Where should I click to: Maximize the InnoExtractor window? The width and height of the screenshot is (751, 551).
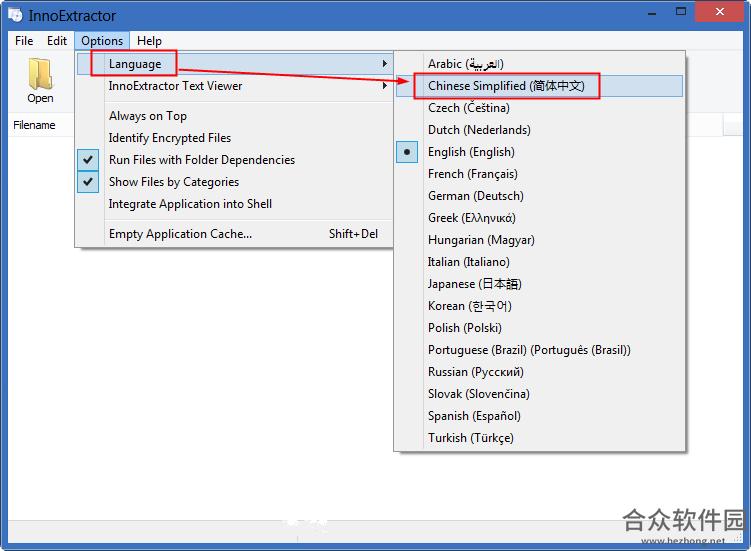681,12
